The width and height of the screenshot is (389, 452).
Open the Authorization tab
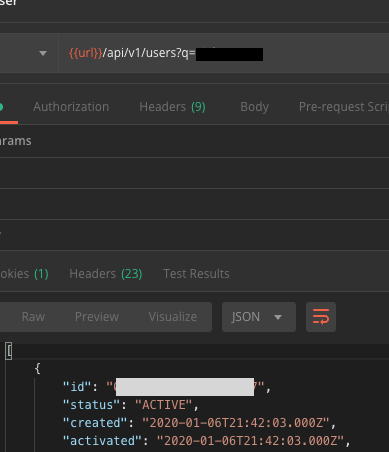(71, 107)
